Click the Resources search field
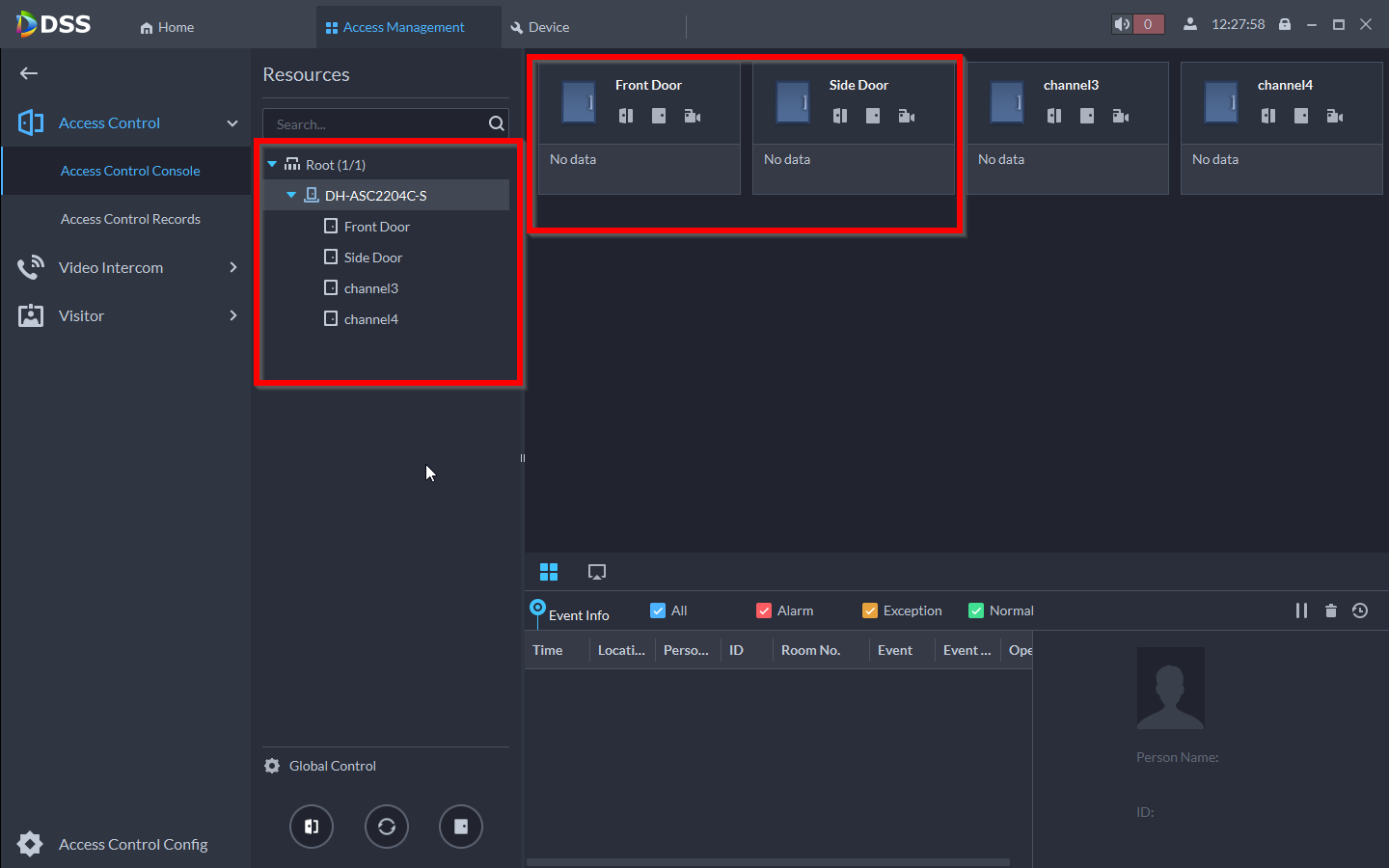The width and height of the screenshot is (1389, 868). point(376,124)
